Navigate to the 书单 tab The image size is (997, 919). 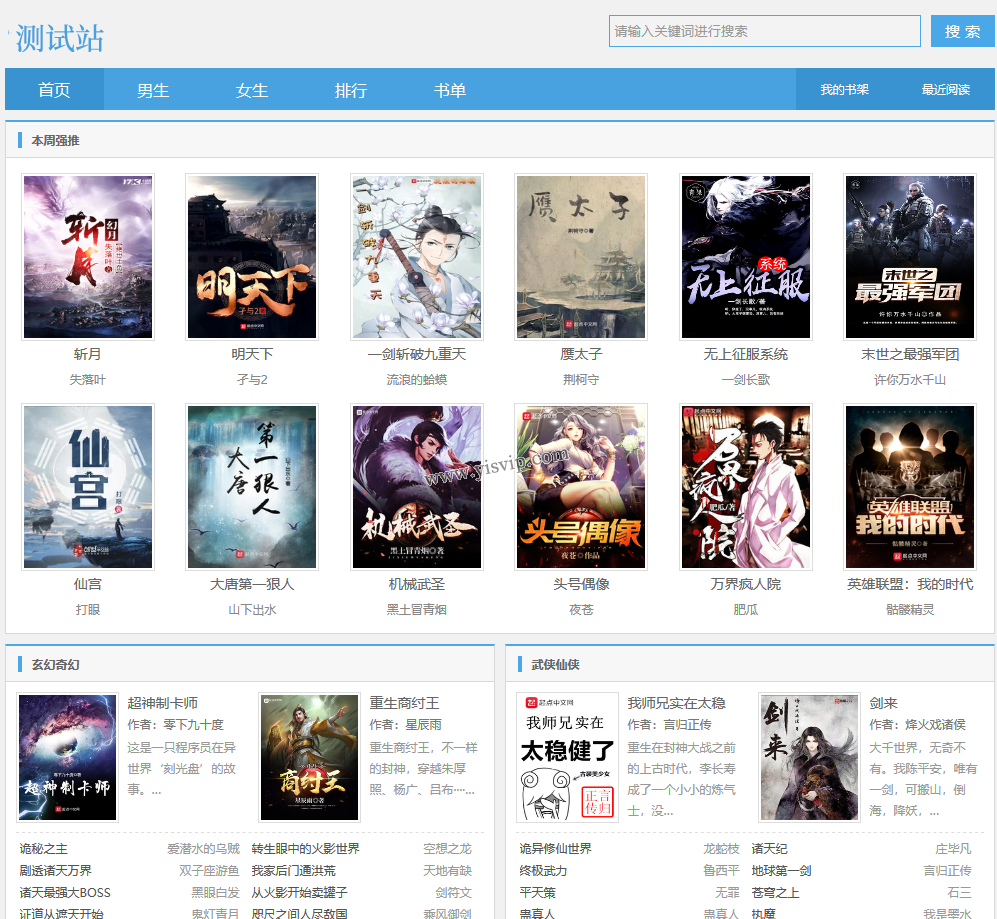pyautogui.click(x=450, y=90)
